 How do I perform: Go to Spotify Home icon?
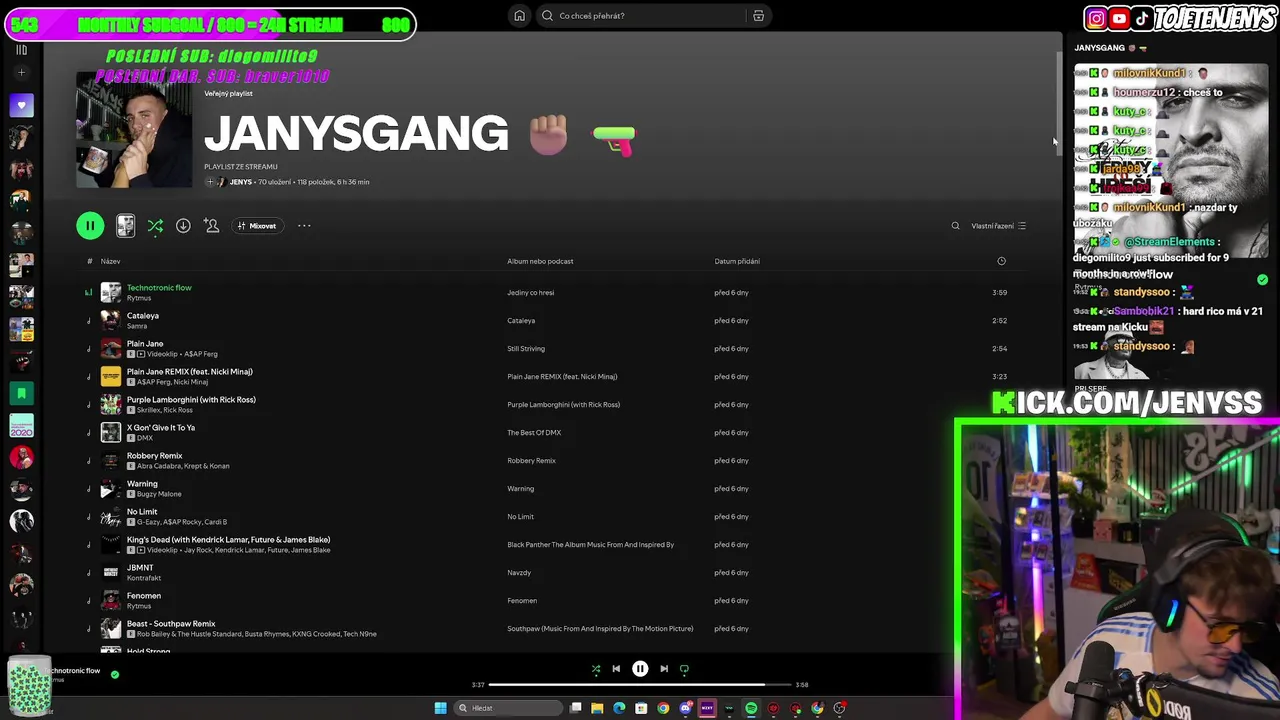(519, 16)
